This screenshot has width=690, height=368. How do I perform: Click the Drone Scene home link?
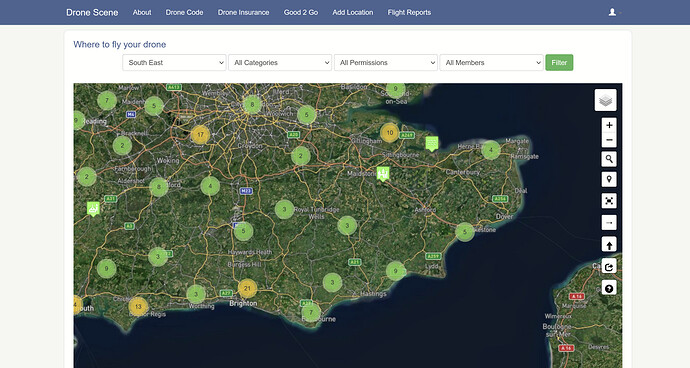(x=92, y=12)
